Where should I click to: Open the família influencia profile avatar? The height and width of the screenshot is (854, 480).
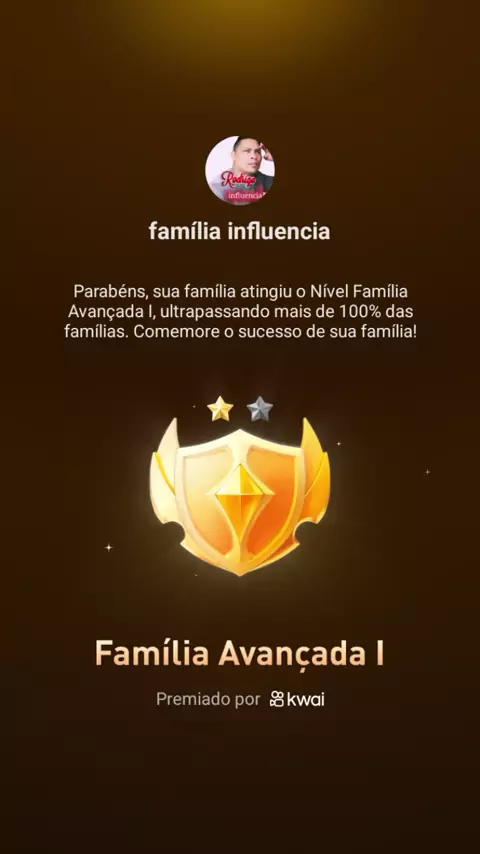(x=240, y=170)
